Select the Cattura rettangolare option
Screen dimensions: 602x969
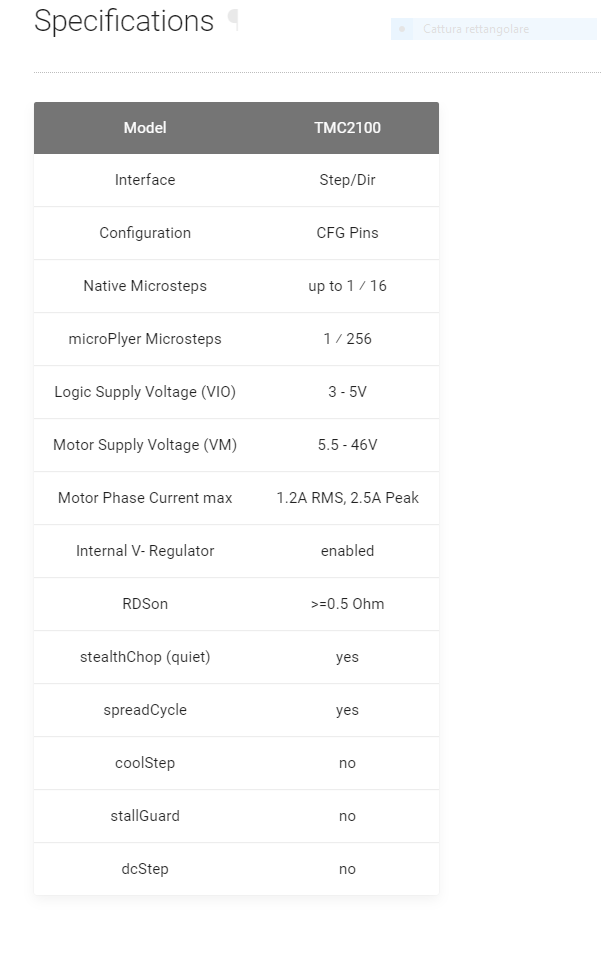pos(476,30)
